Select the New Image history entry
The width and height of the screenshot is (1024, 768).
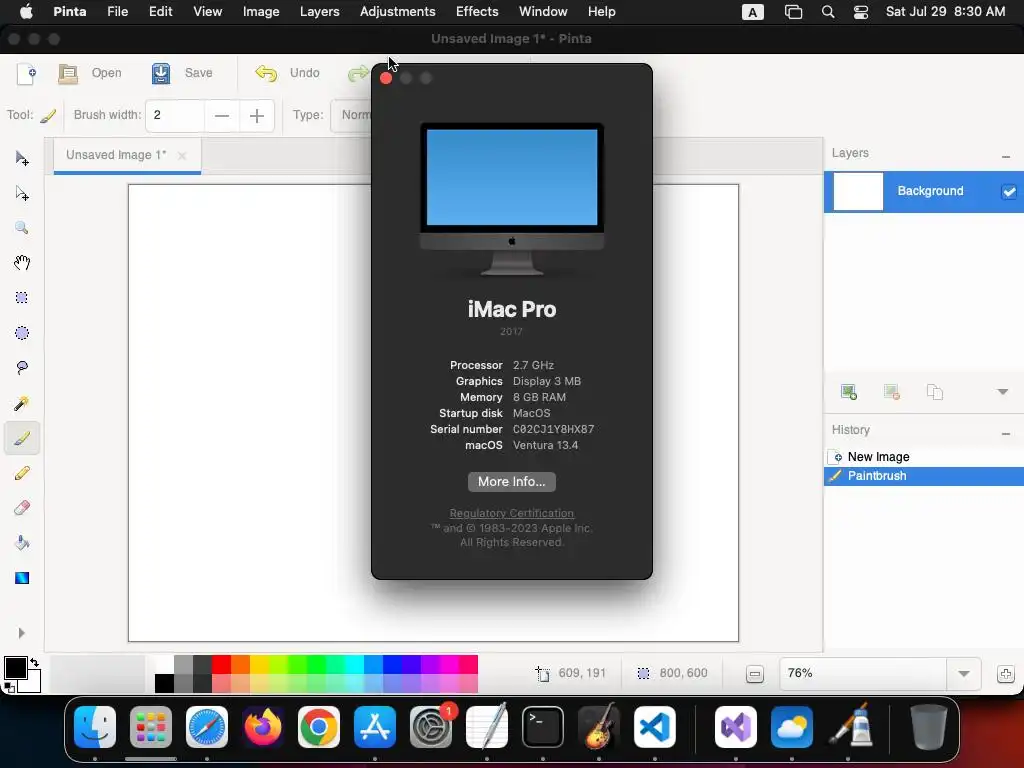point(923,456)
